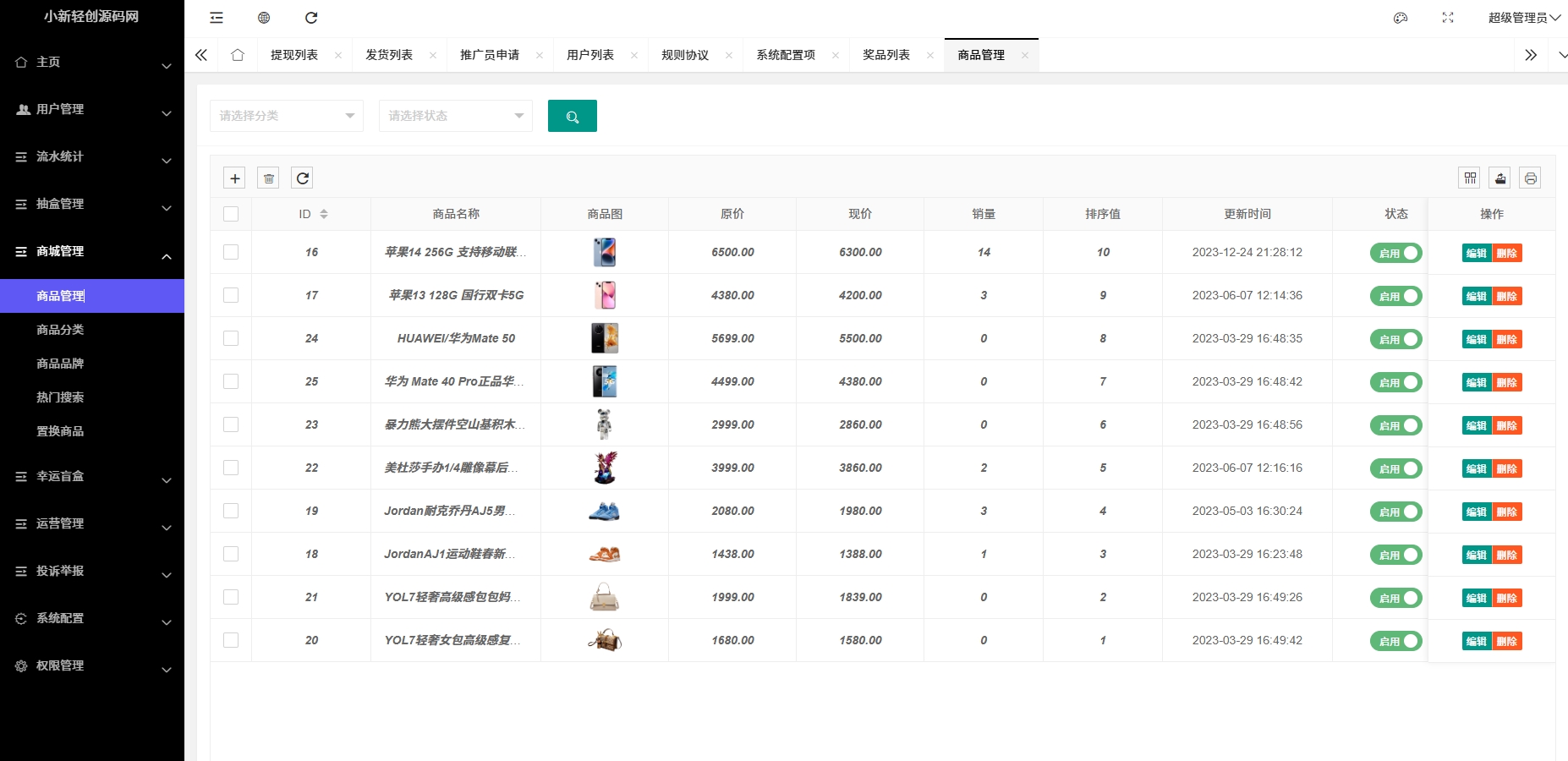Image resolution: width=1568 pixels, height=761 pixels.
Task: Toggle 启用 switch for product ID 19
Action: click(1396, 512)
